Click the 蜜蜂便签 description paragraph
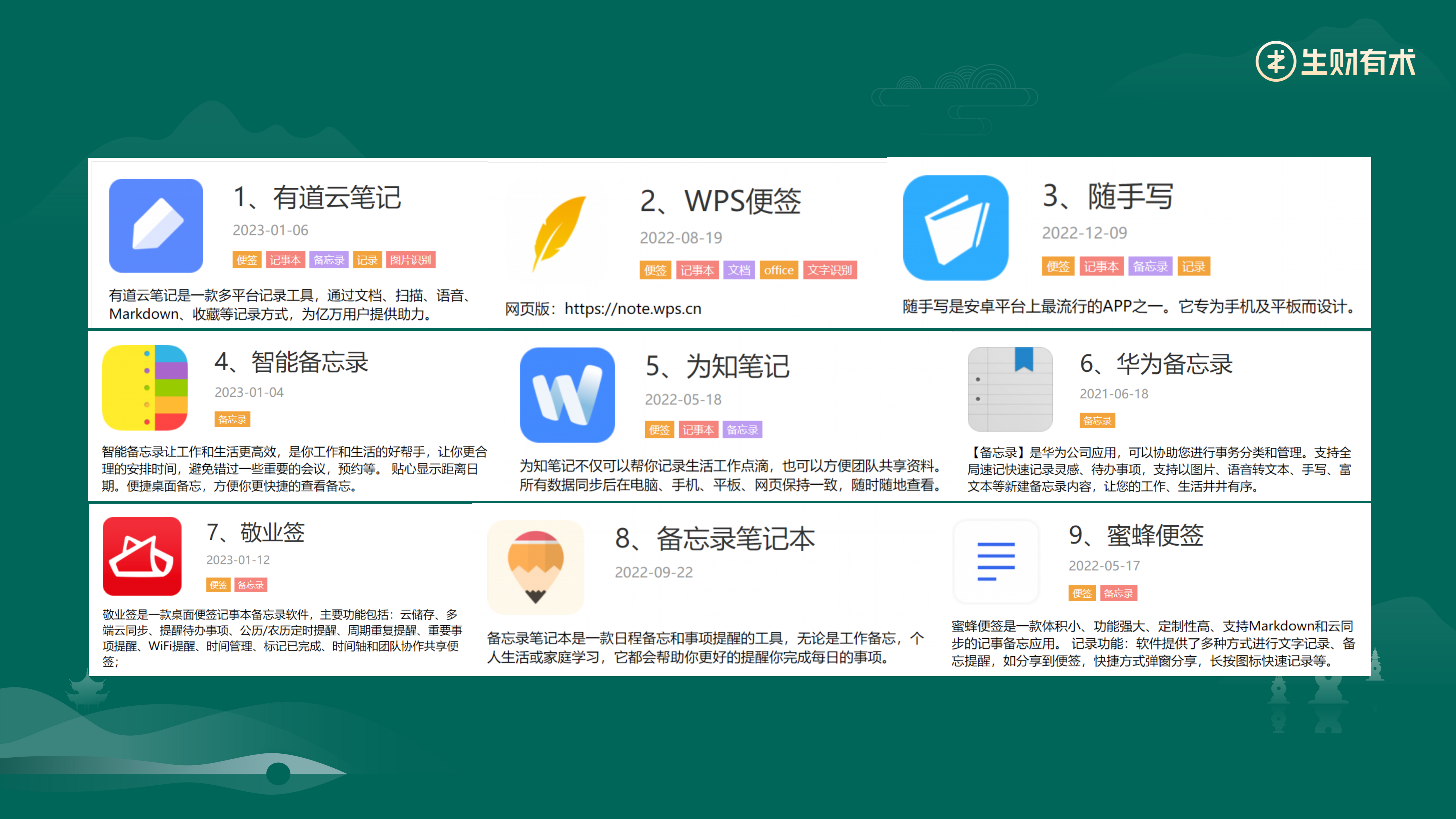 tap(1153, 643)
